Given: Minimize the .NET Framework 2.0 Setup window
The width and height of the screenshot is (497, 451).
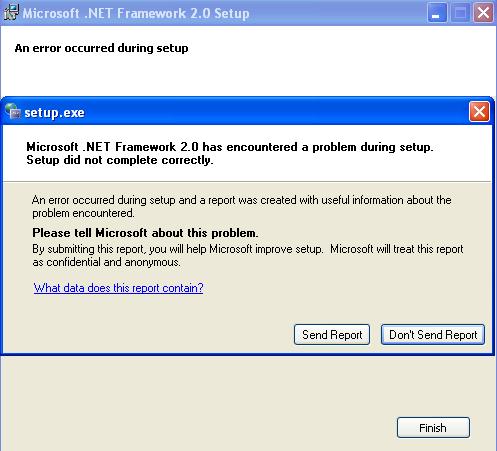Looking at the screenshot, I should pyautogui.click(x=437, y=13).
